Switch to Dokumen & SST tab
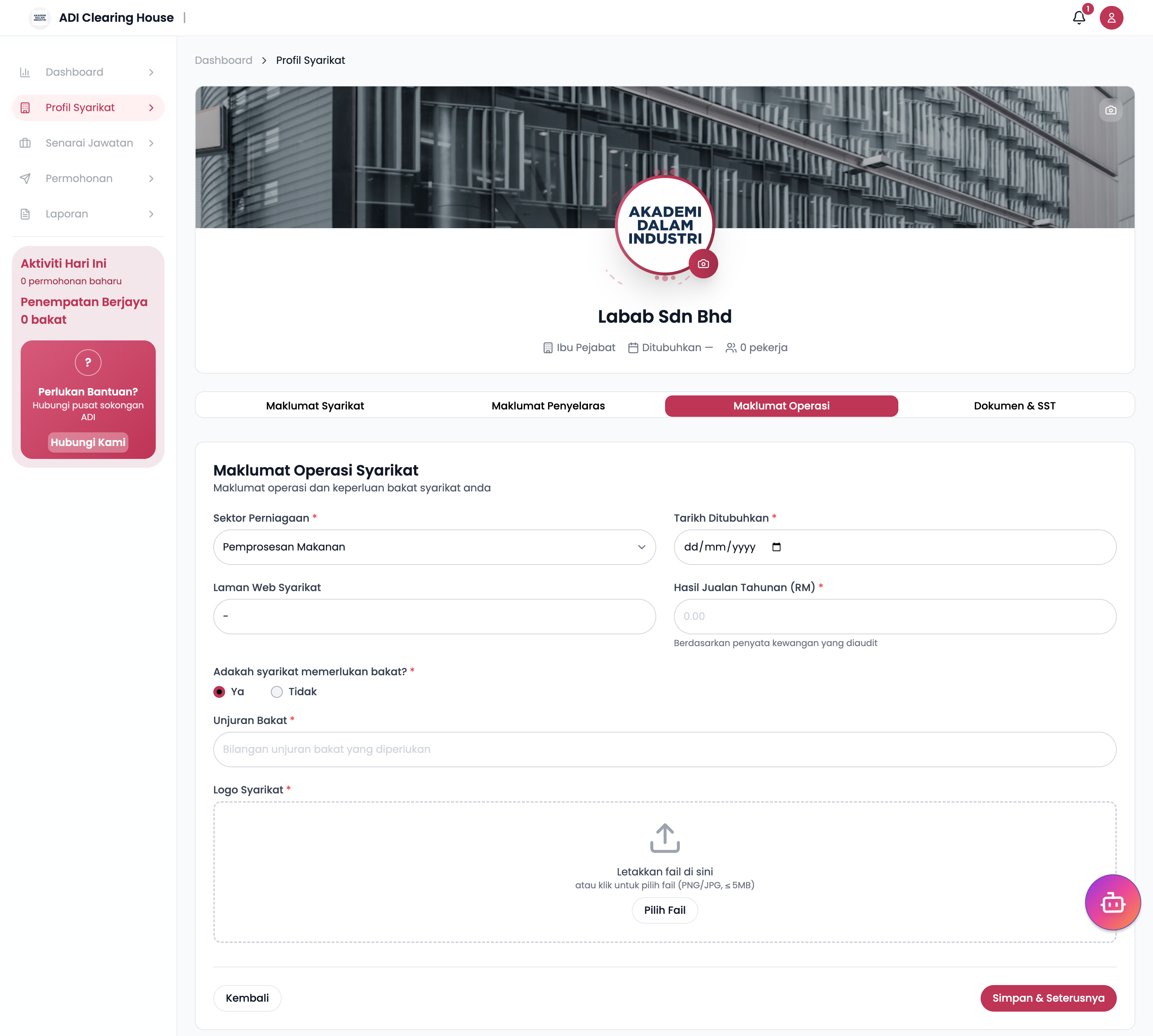This screenshot has width=1153, height=1036. pos(1014,406)
